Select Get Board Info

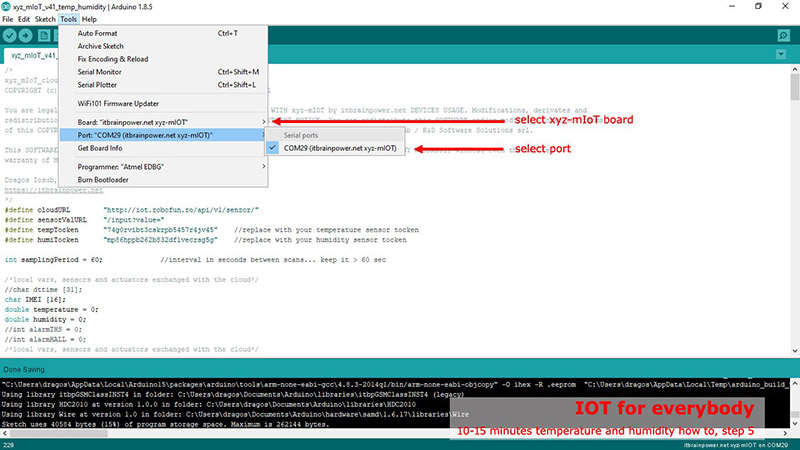tap(163, 148)
